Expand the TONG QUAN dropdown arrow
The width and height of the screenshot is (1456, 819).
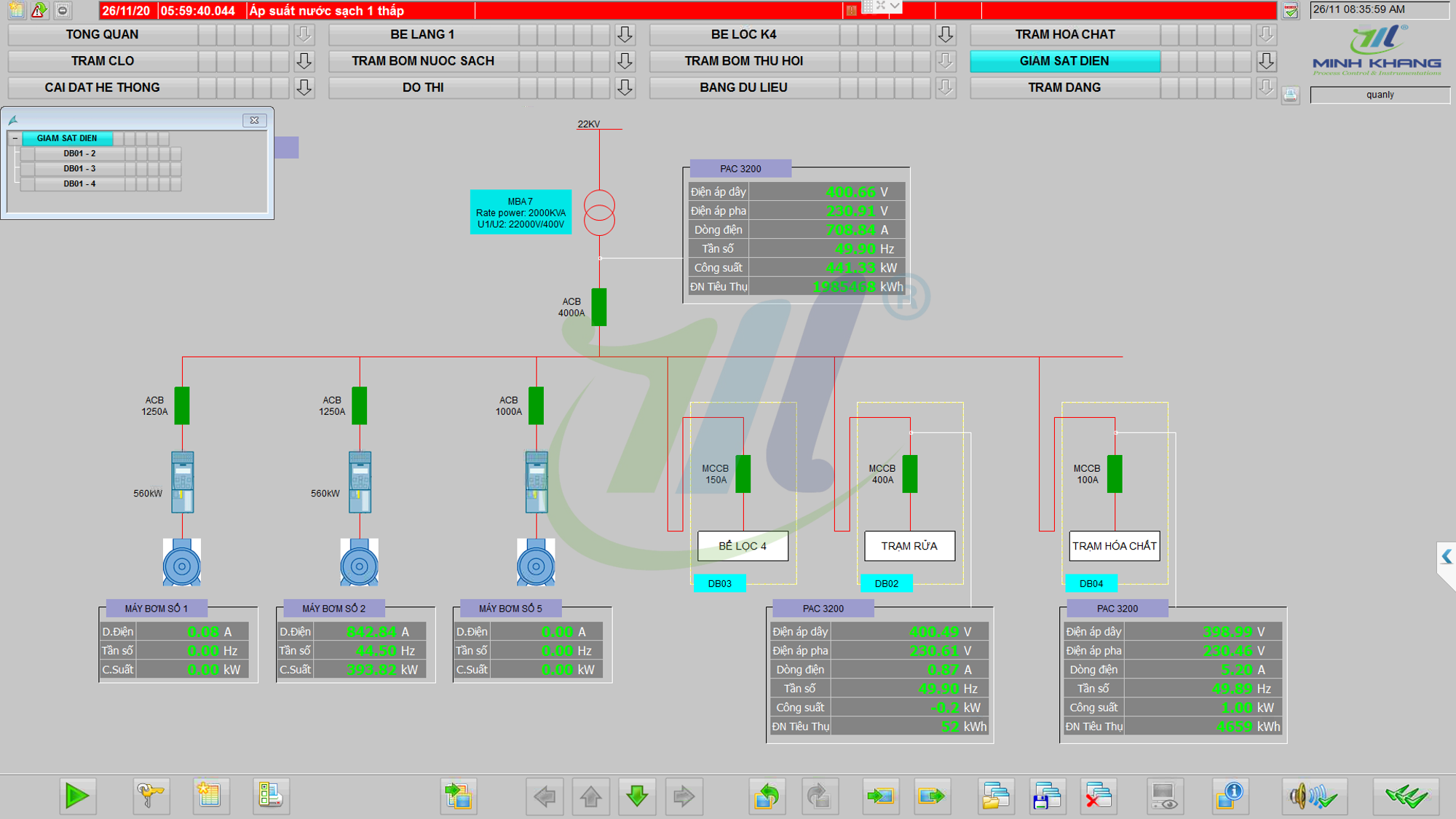304,34
